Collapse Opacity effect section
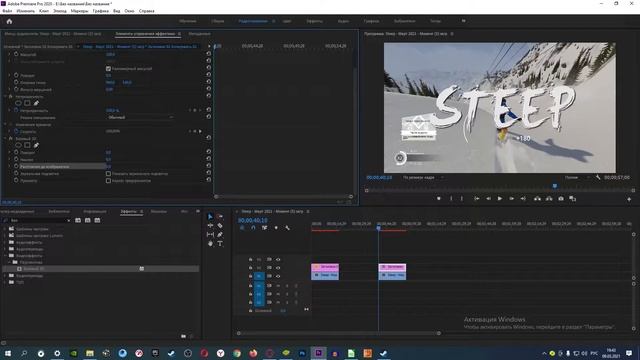640x360 pixels. point(6,97)
